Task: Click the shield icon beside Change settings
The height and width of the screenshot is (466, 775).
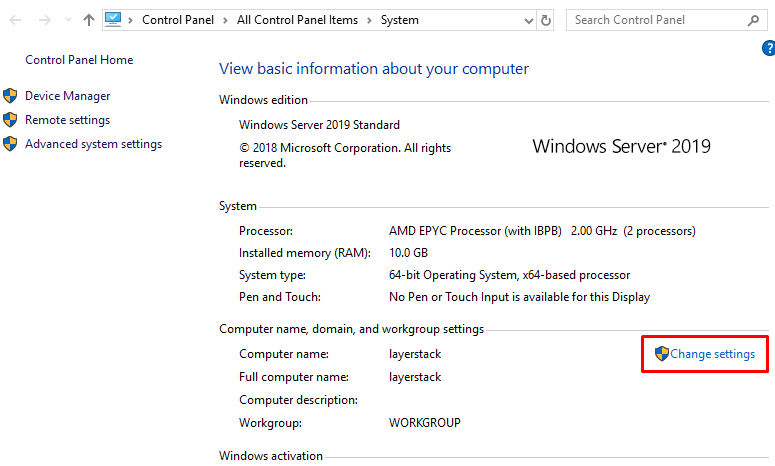Action: tap(661, 354)
